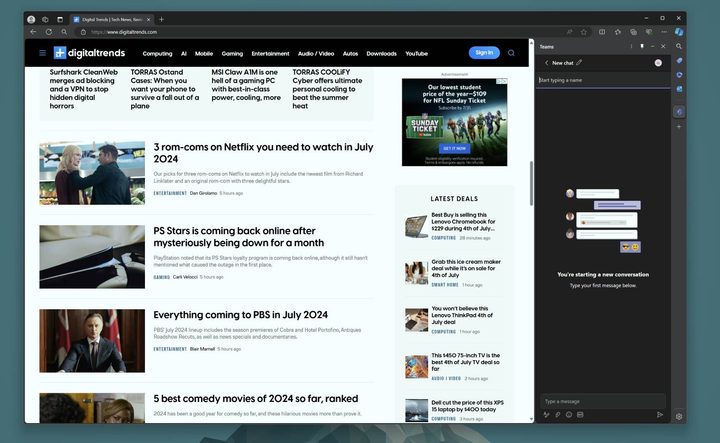The height and width of the screenshot is (443, 720).
Task: Click the address bar search icon
Action: pyautogui.click(x=64, y=32)
